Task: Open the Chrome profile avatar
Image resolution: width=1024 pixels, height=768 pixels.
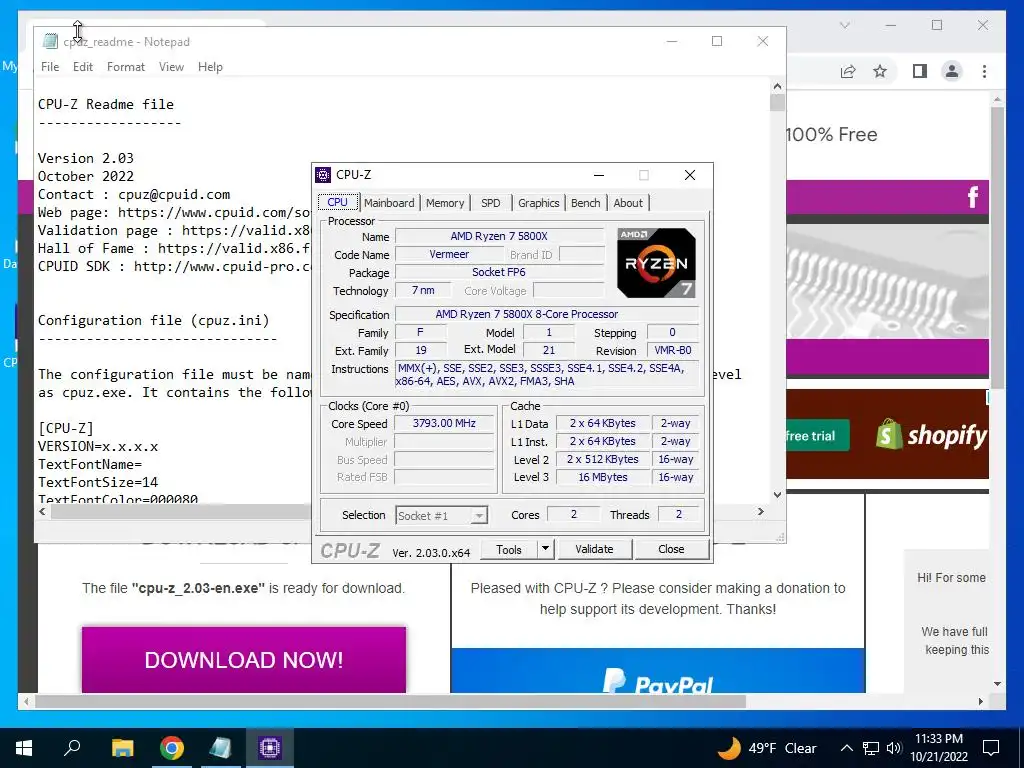Action: [952, 71]
